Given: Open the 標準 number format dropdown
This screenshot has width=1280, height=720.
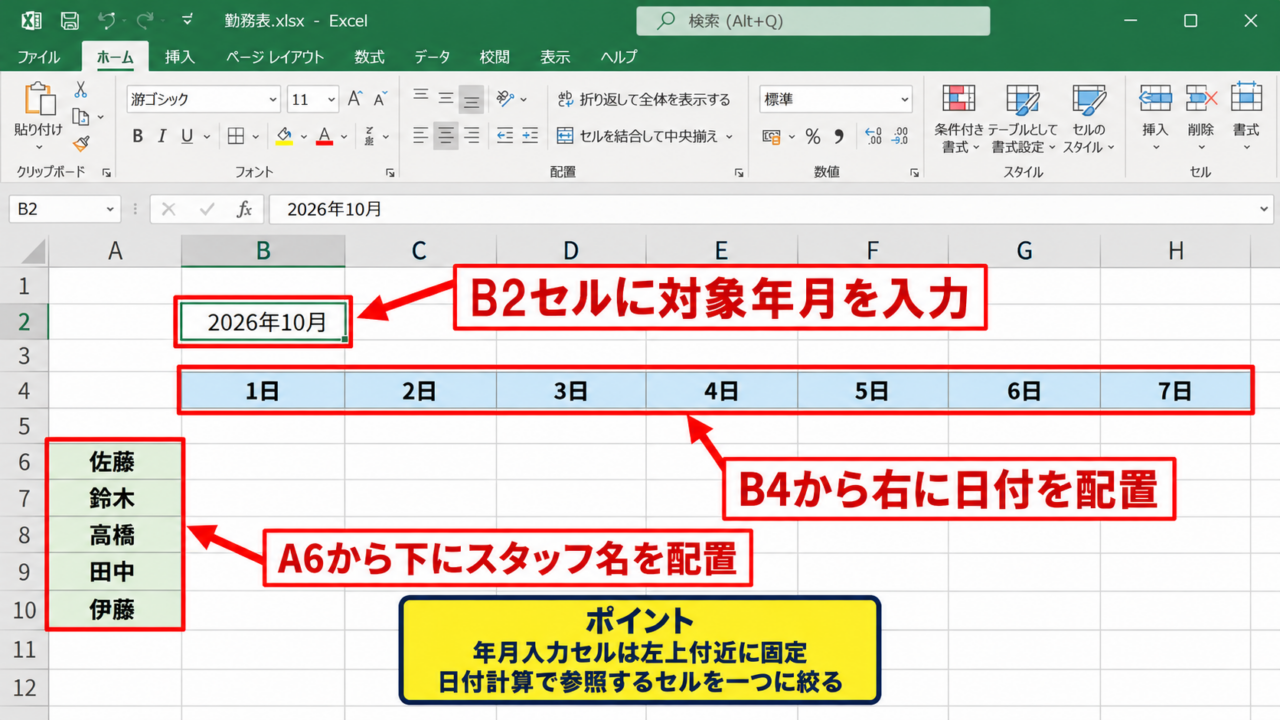Looking at the screenshot, I should pyautogui.click(x=905, y=100).
